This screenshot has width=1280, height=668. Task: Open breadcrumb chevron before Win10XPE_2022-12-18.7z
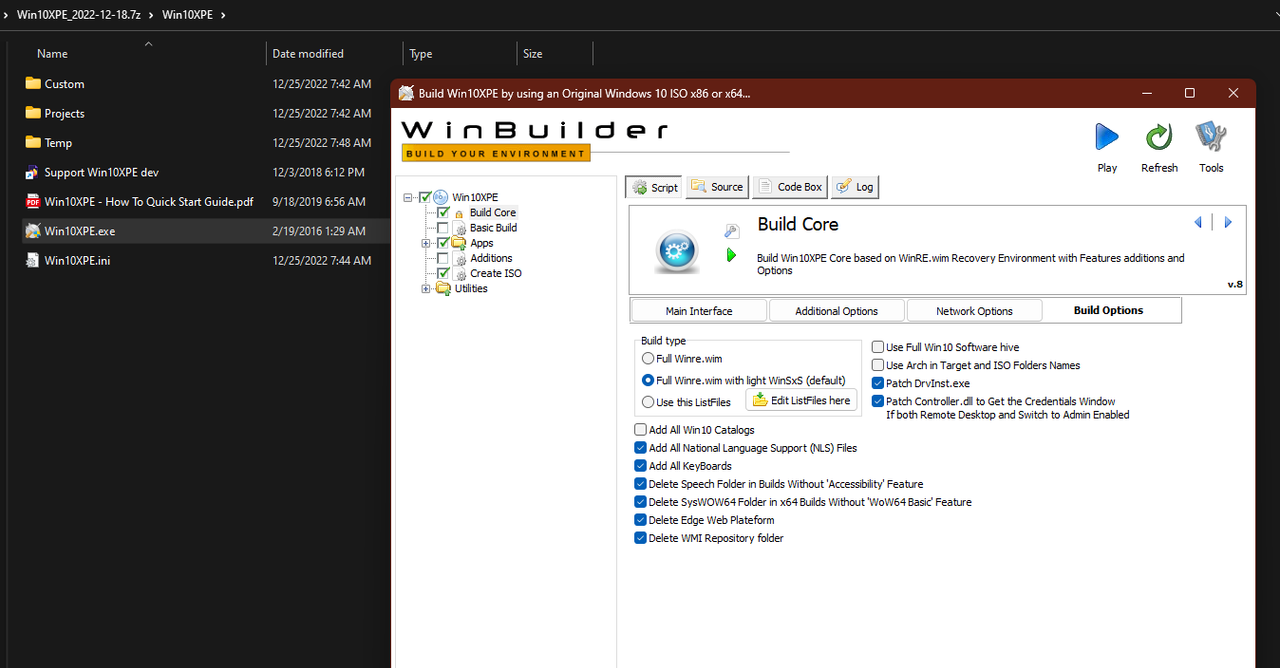pos(8,15)
